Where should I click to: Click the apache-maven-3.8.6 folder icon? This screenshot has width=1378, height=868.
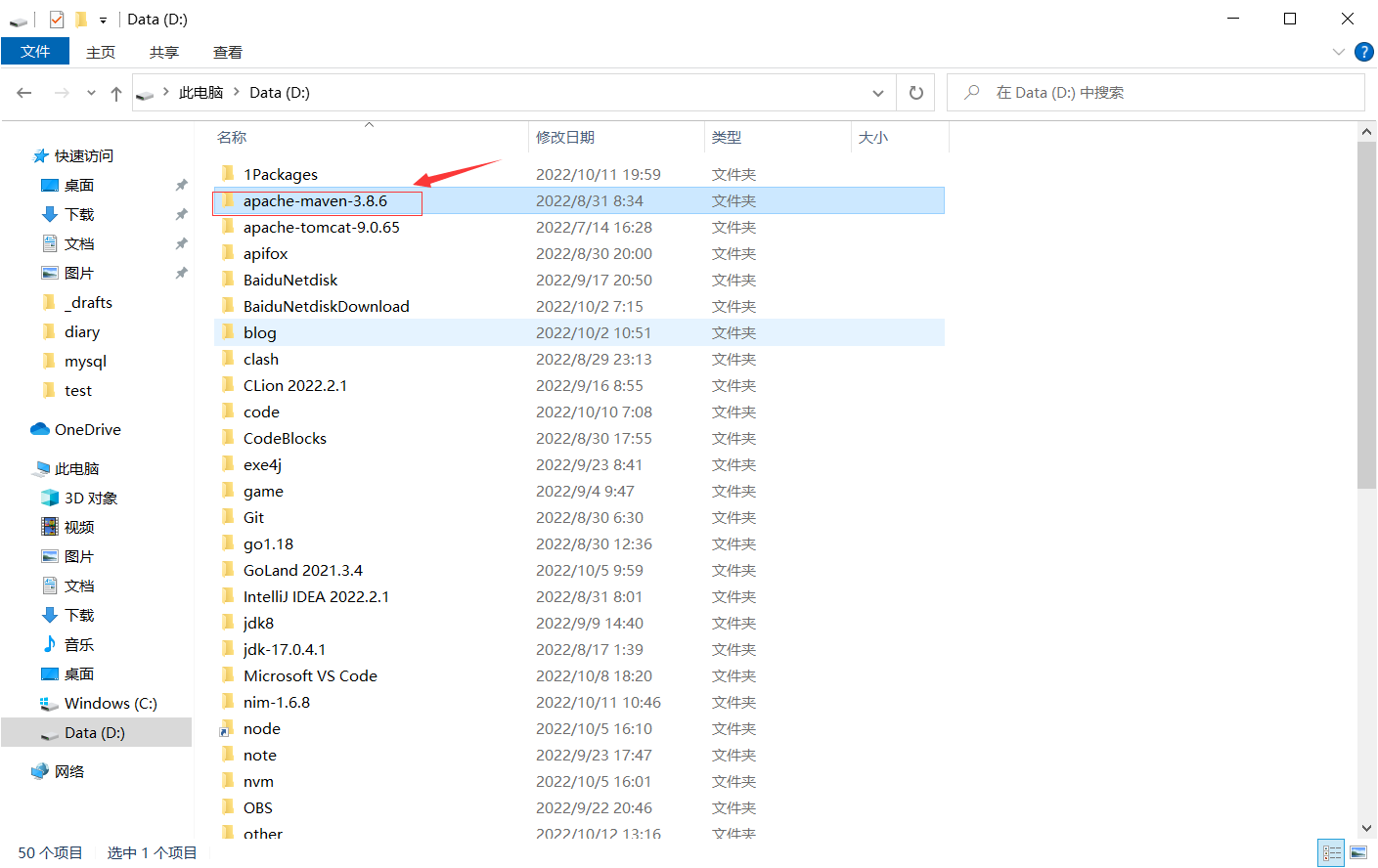coord(228,200)
